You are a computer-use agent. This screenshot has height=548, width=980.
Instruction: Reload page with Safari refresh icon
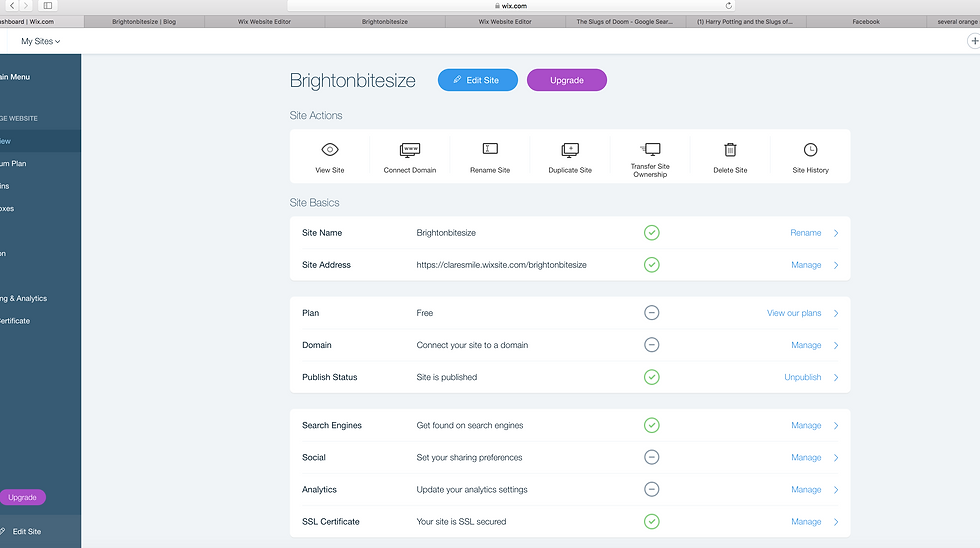(729, 6)
